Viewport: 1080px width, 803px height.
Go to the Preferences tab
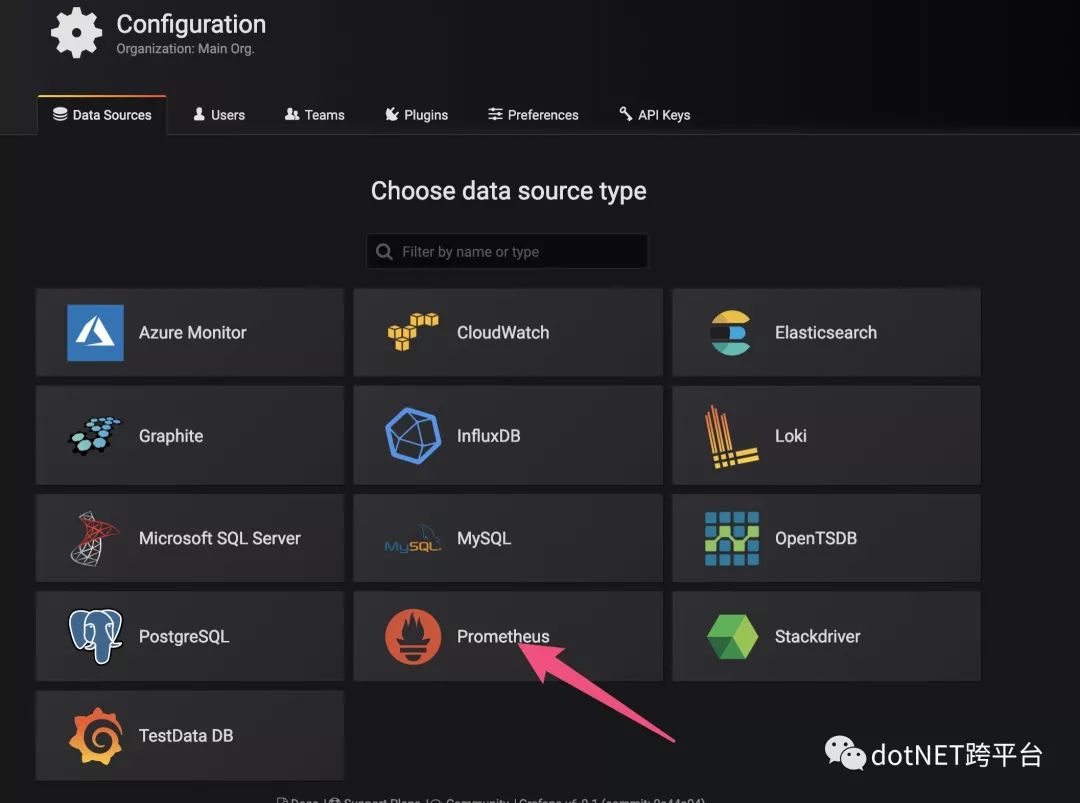[533, 115]
